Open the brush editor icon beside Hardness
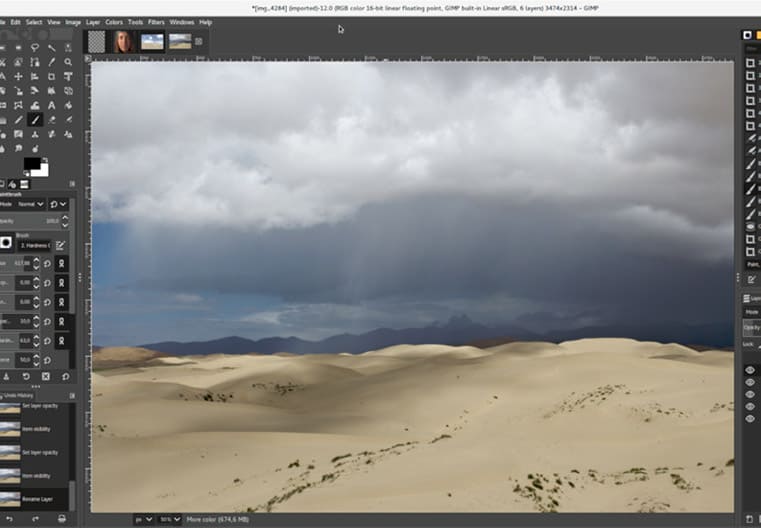This screenshot has width=761, height=528. tap(61, 244)
